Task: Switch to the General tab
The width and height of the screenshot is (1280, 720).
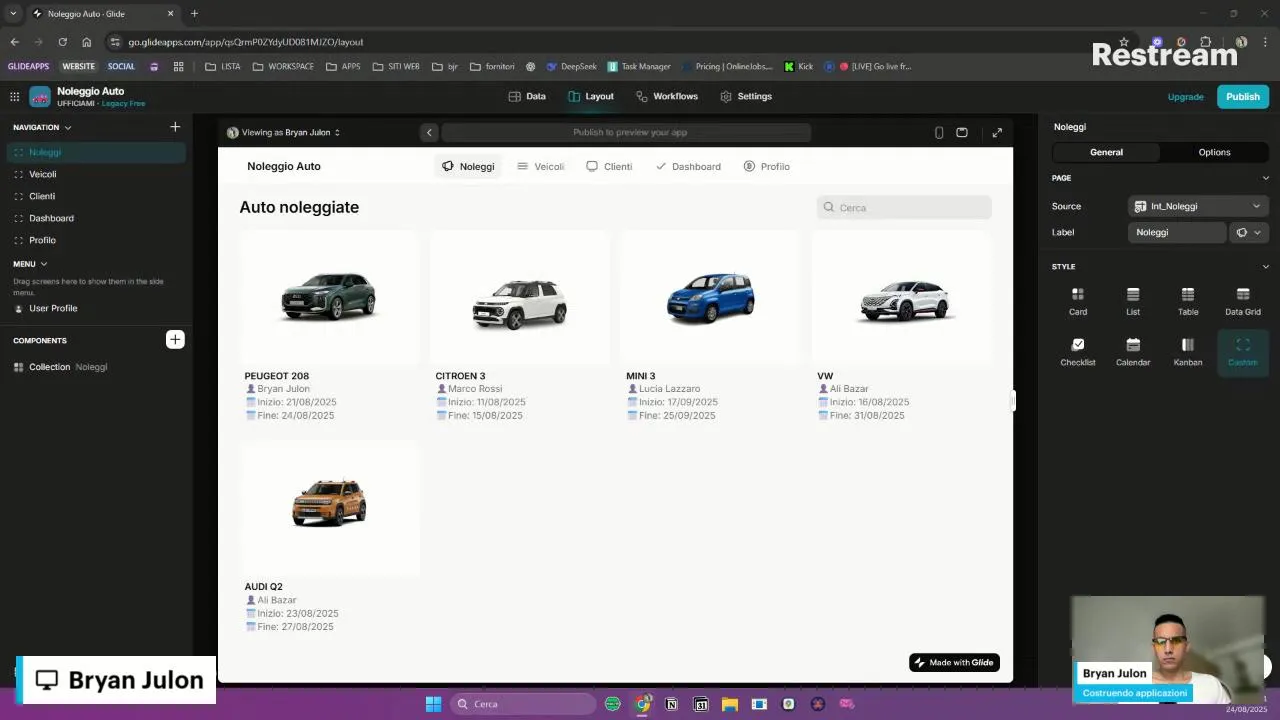Action: tap(1106, 152)
